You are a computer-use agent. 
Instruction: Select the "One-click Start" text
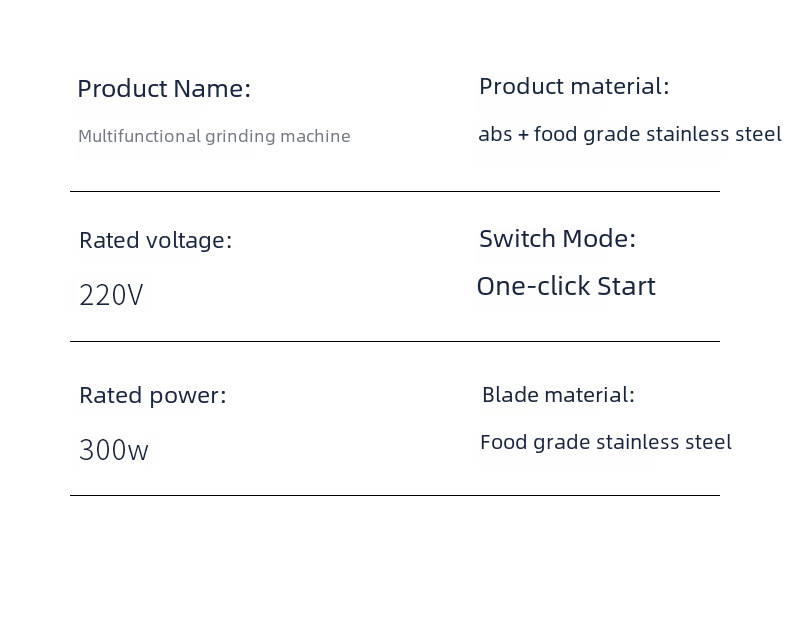[x=566, y=287]
